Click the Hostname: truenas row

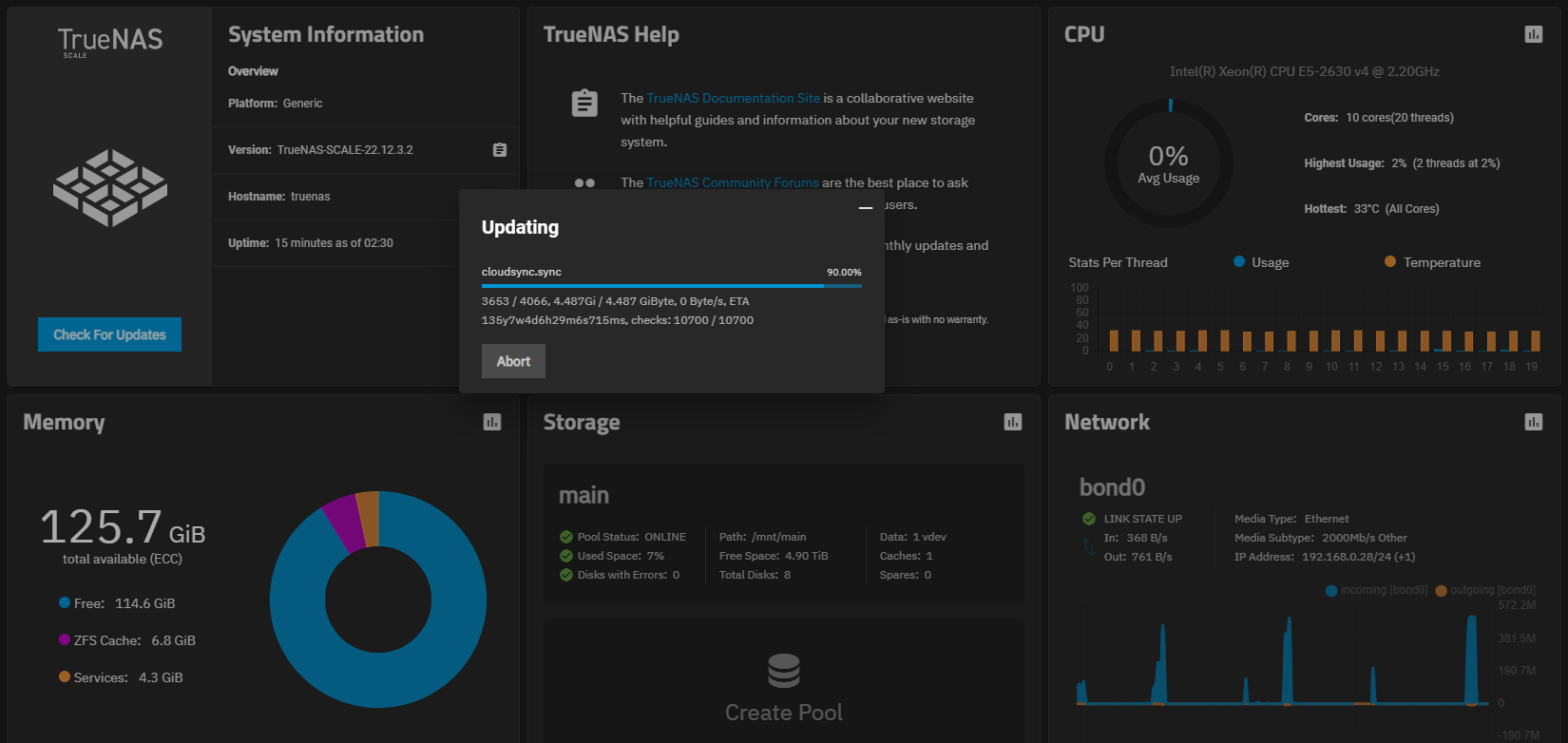click(x=366, y=197)
